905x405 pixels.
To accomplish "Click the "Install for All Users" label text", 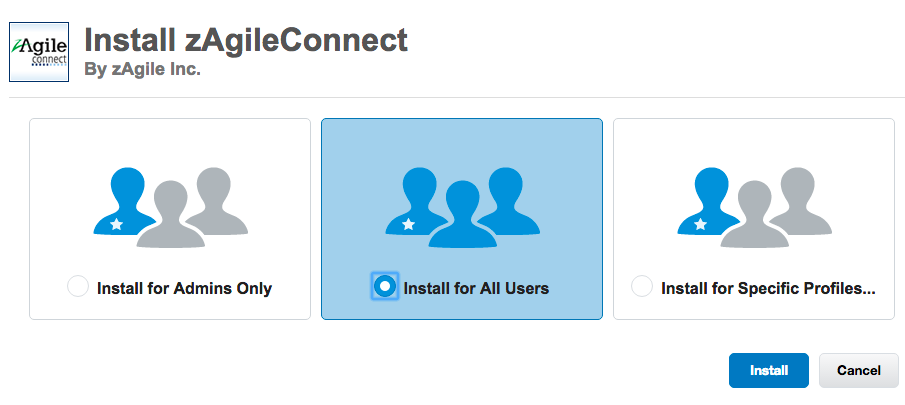I will coord(476,289).
